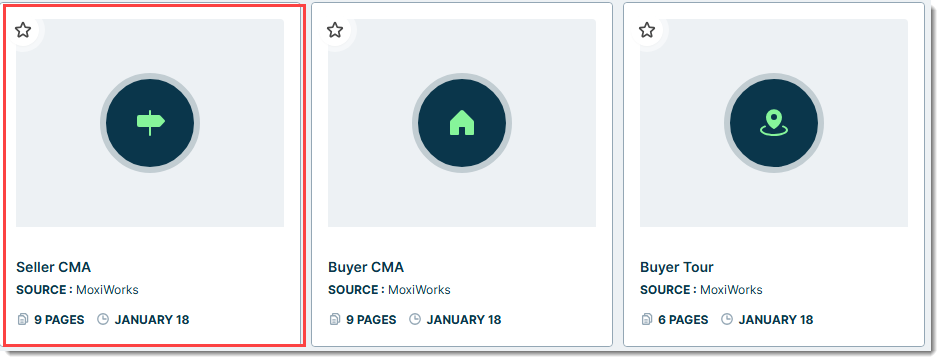Click 6 PAGES label on Buyer Tour
The image size is (942, 362).
(683, 320)
